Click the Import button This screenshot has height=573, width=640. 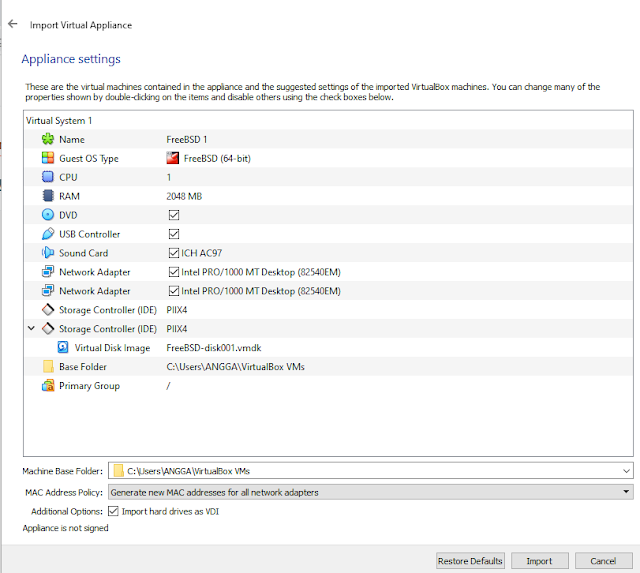tap(539, 561)
